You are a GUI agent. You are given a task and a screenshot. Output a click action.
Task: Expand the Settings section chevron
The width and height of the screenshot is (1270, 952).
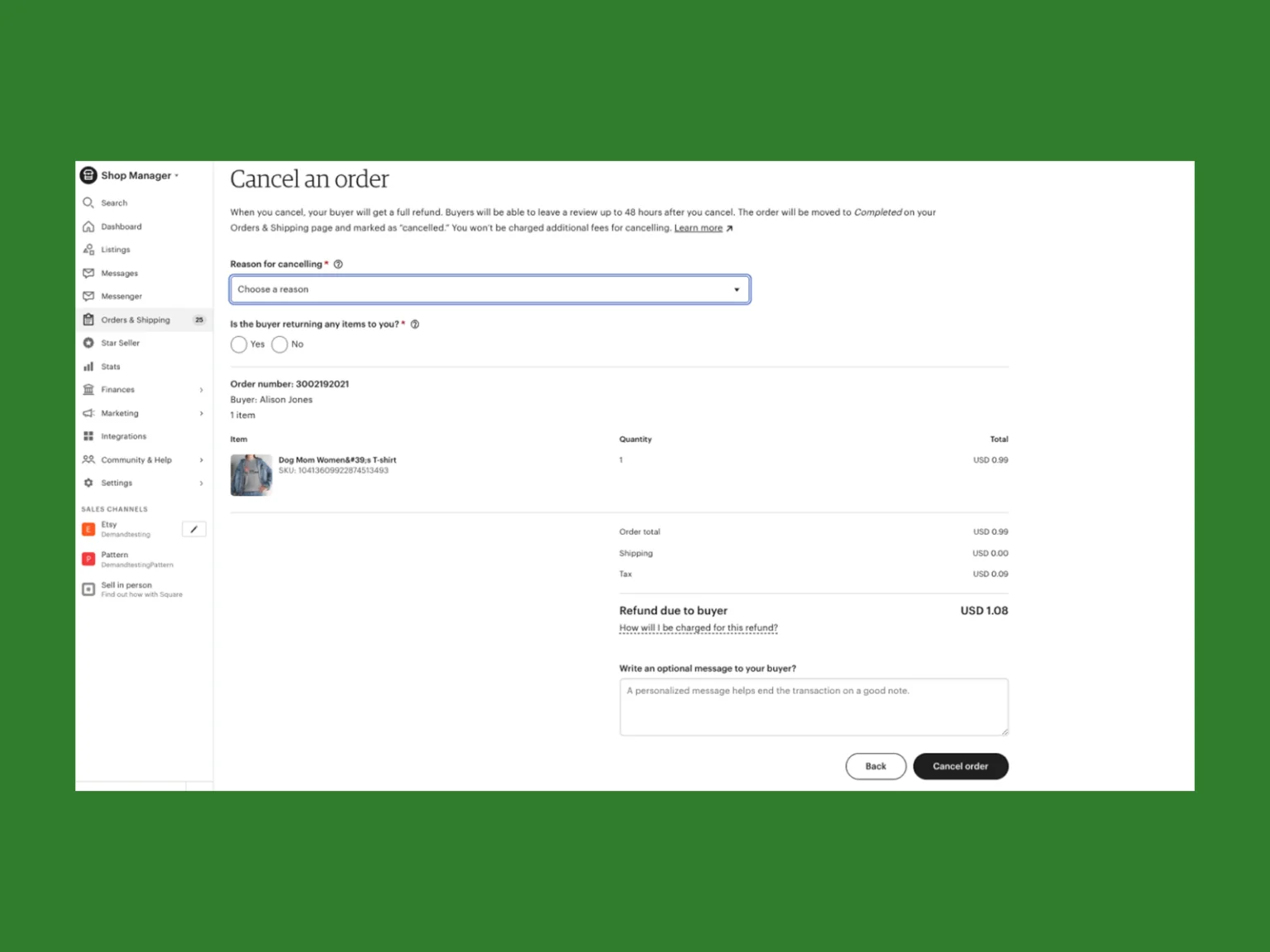pyautogui.click(x=201, y=483)
